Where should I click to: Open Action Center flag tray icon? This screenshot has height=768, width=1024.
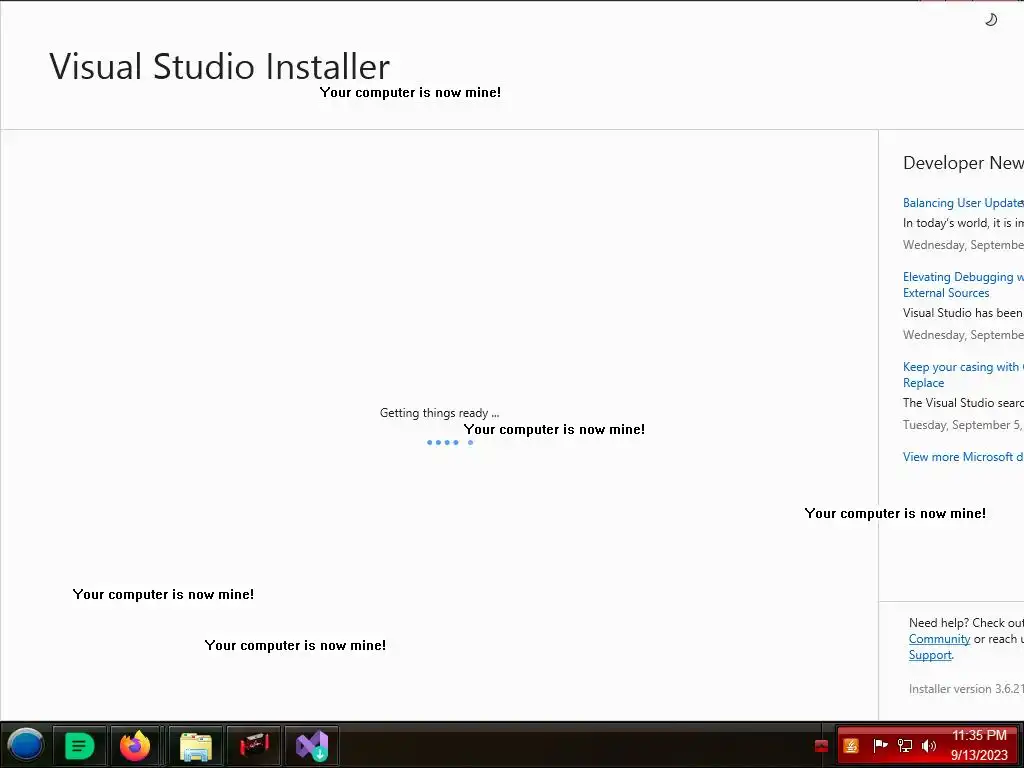tap(880, 745)
